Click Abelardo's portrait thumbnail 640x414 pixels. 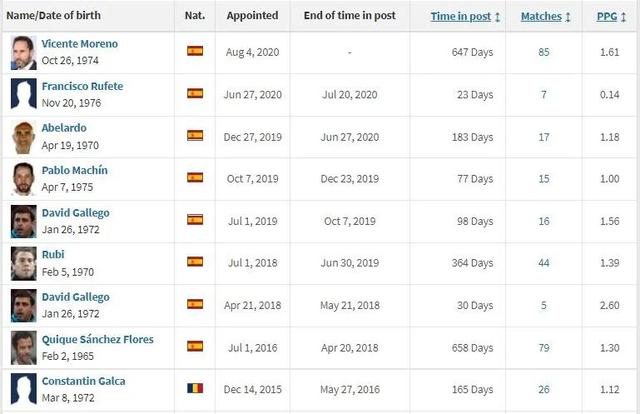point(24,138)
